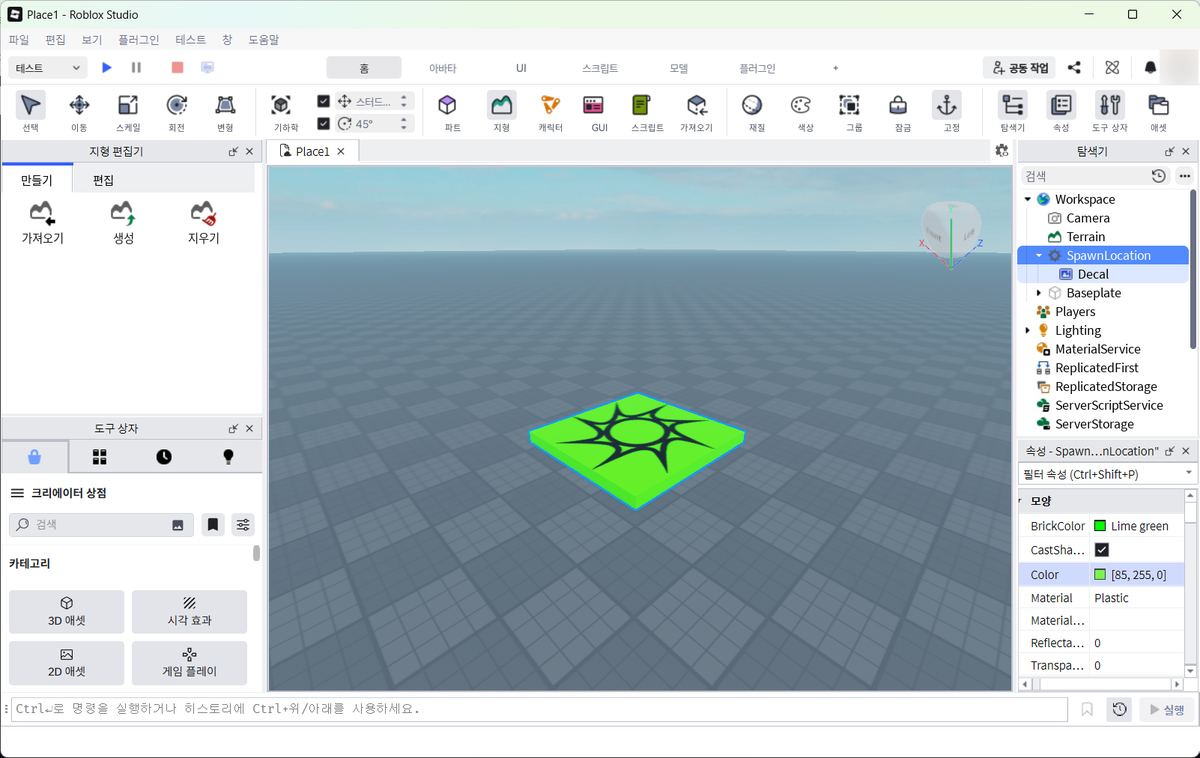Viewport: 1200px width, 758px height.
Task: Pick the Transform (변형) tool
Action: 225,112
